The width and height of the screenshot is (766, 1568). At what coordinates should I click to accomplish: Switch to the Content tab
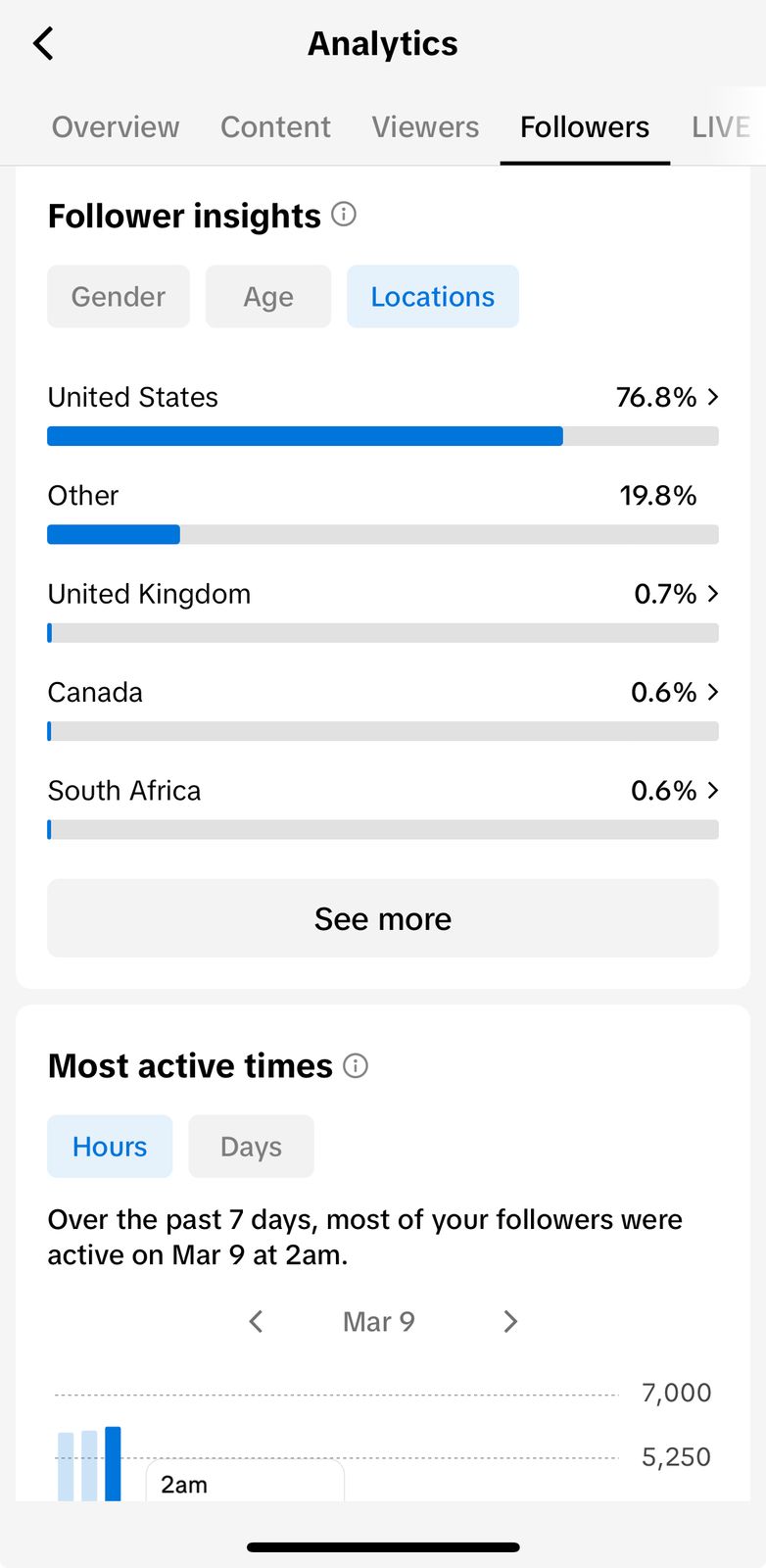pos(275,127)
